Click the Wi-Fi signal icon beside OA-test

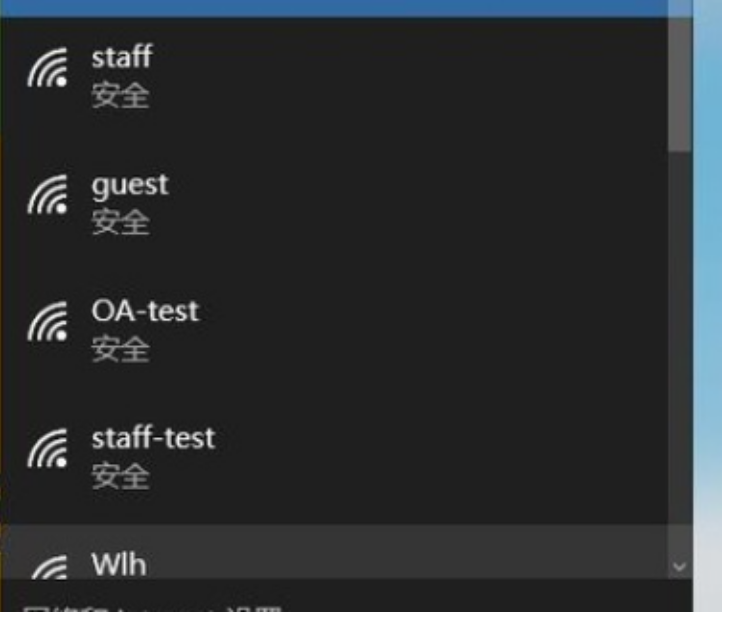tap(49, 324)
